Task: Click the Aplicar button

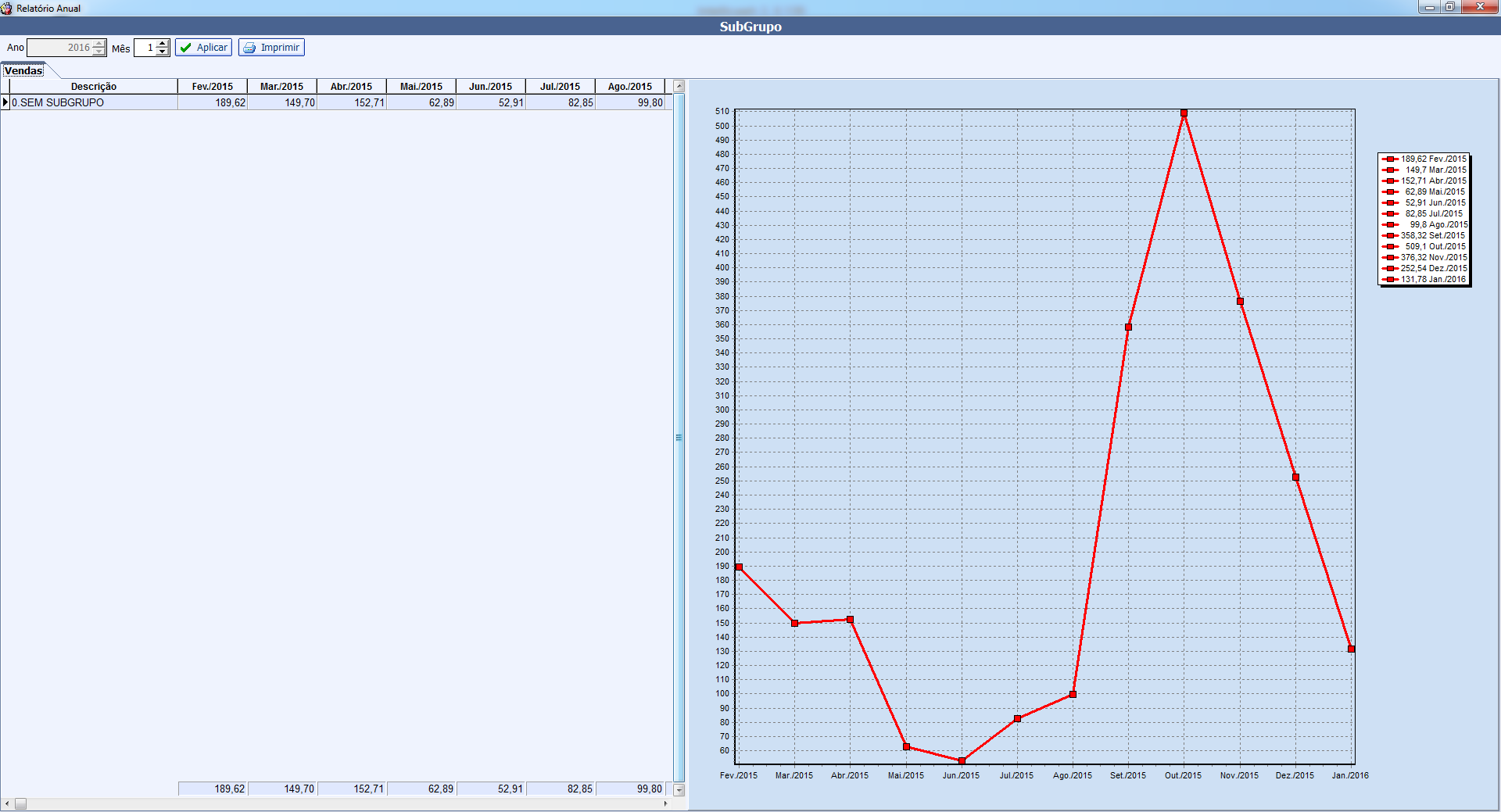Action: tap(203, 48)
